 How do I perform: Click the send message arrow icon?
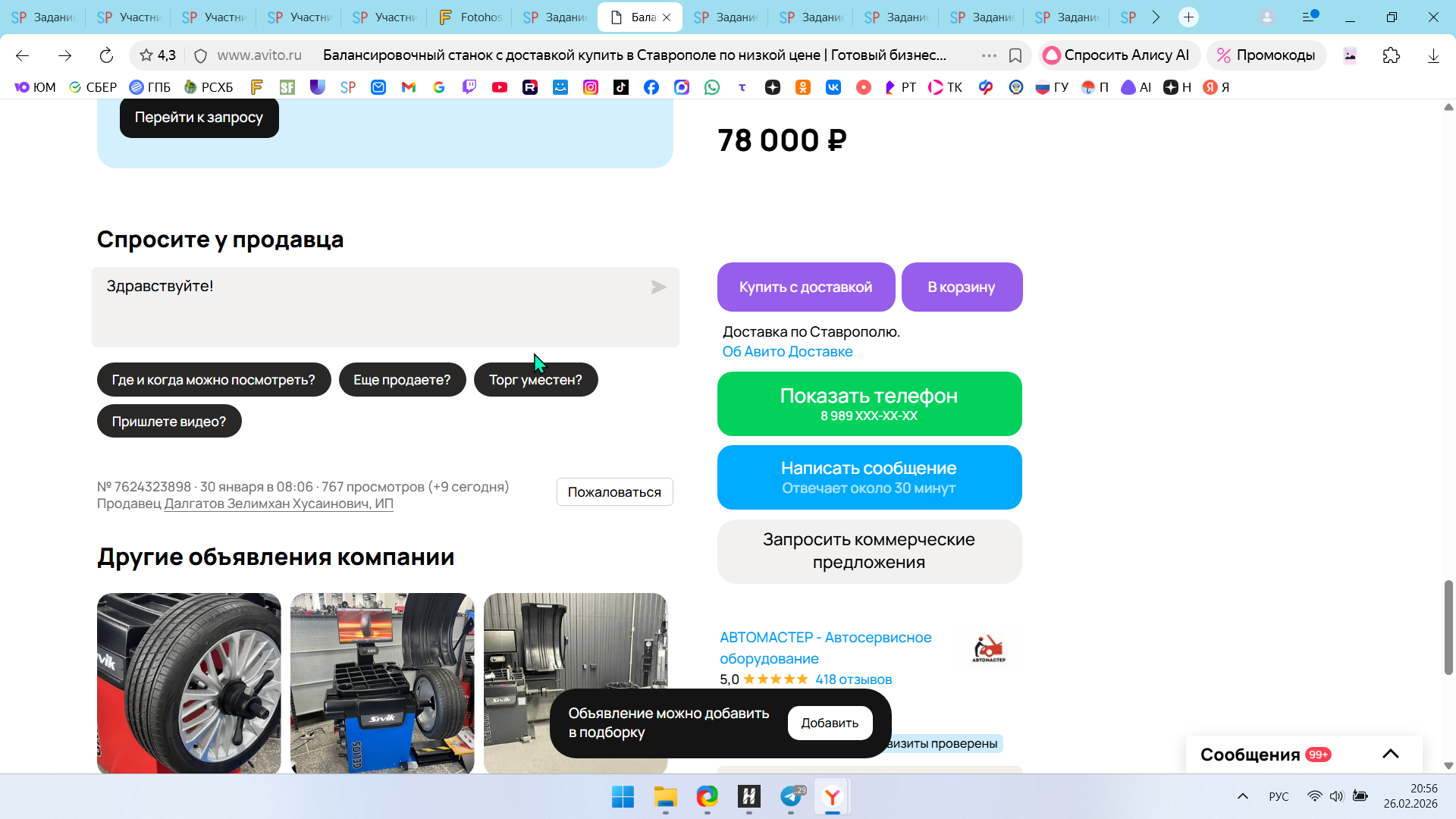click(658, 287)
